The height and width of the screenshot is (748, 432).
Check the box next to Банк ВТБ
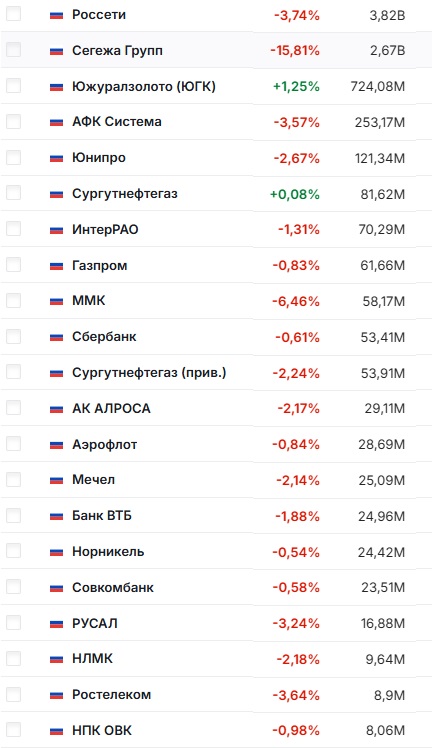[x=13, y=515]
